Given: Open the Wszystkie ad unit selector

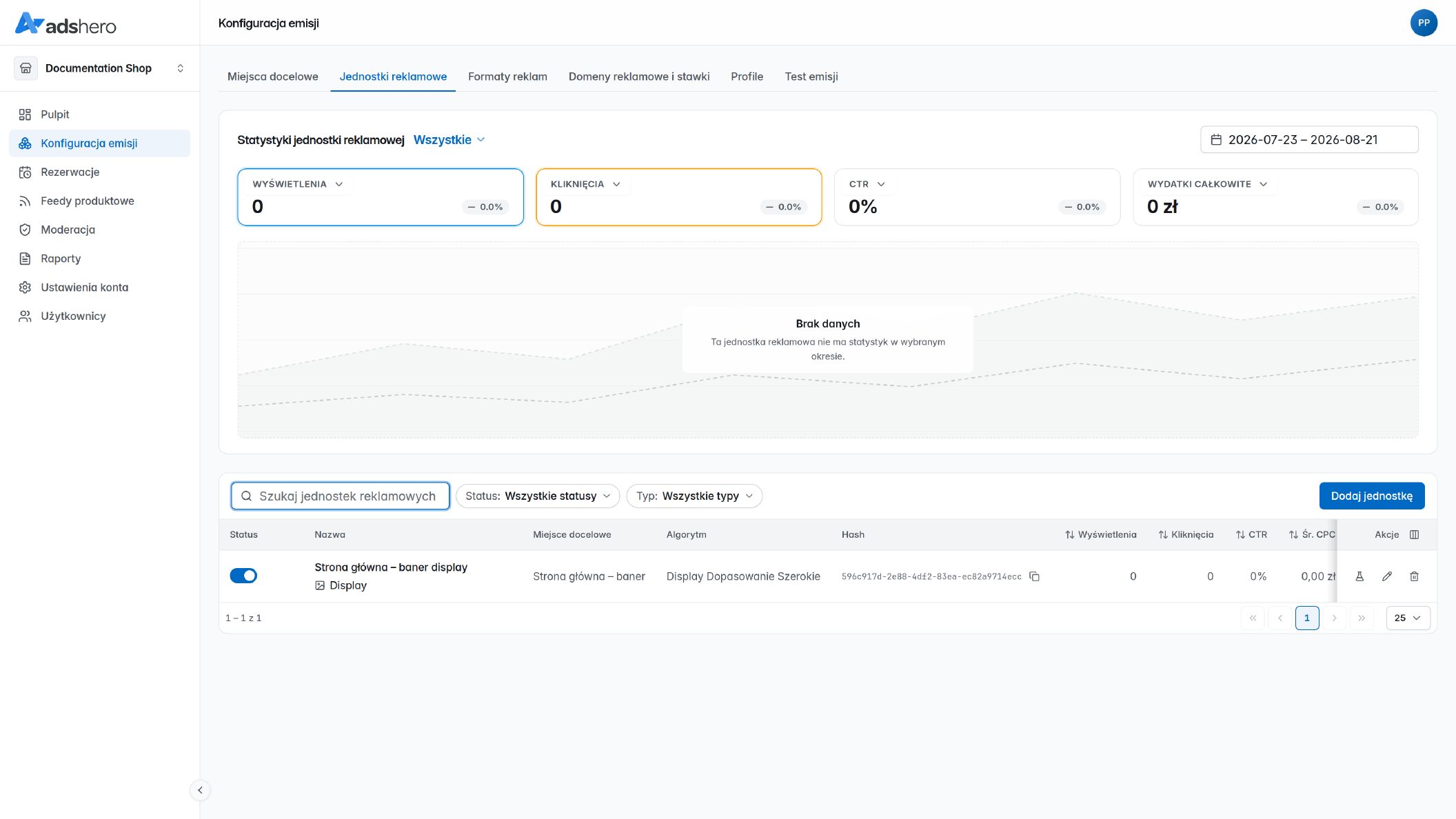Looking at the screenshot, I should pos(449,140).
